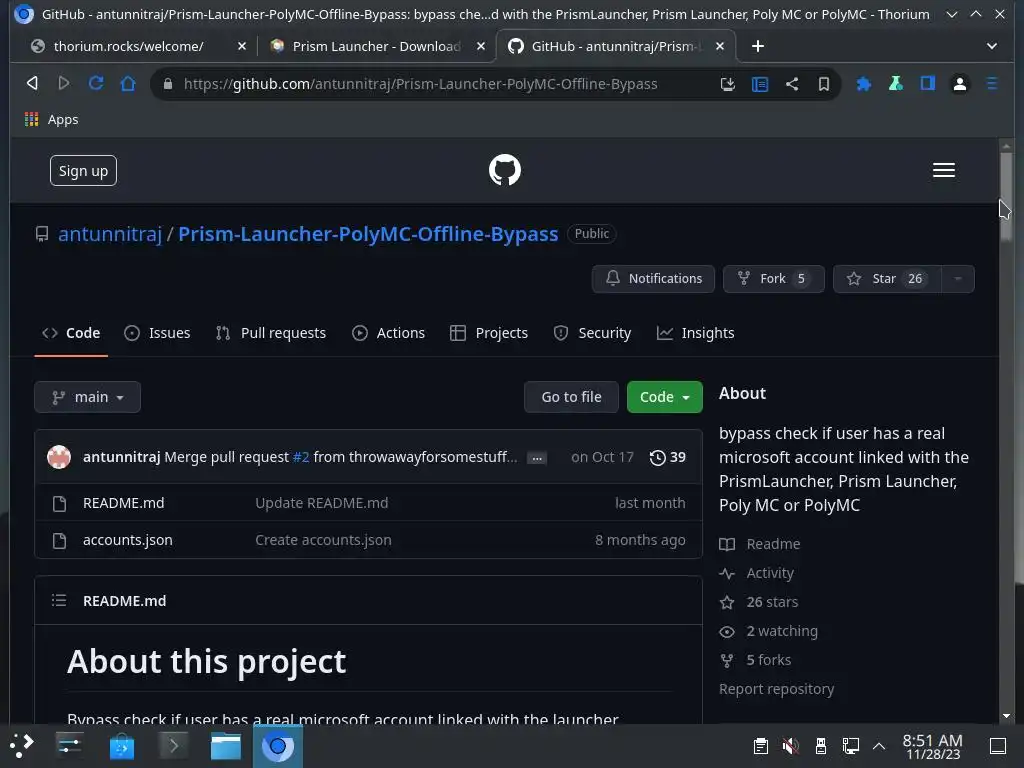Fork the repository with the Fork button
The width and height of the screenshot is (1024, 768).
(x=774, y=279)
